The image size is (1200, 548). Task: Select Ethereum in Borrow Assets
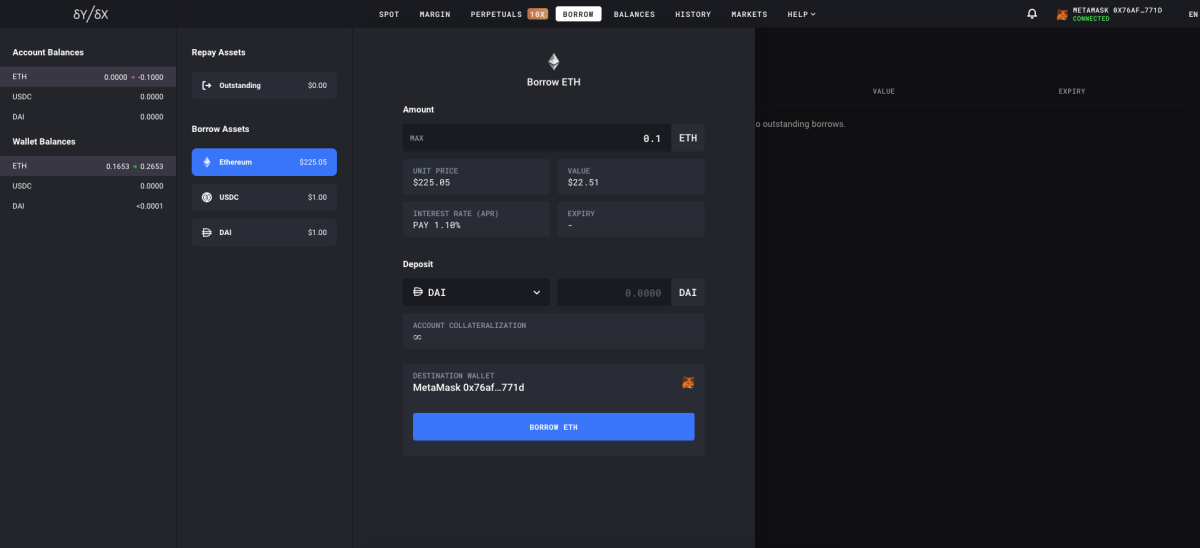point(264,162)
